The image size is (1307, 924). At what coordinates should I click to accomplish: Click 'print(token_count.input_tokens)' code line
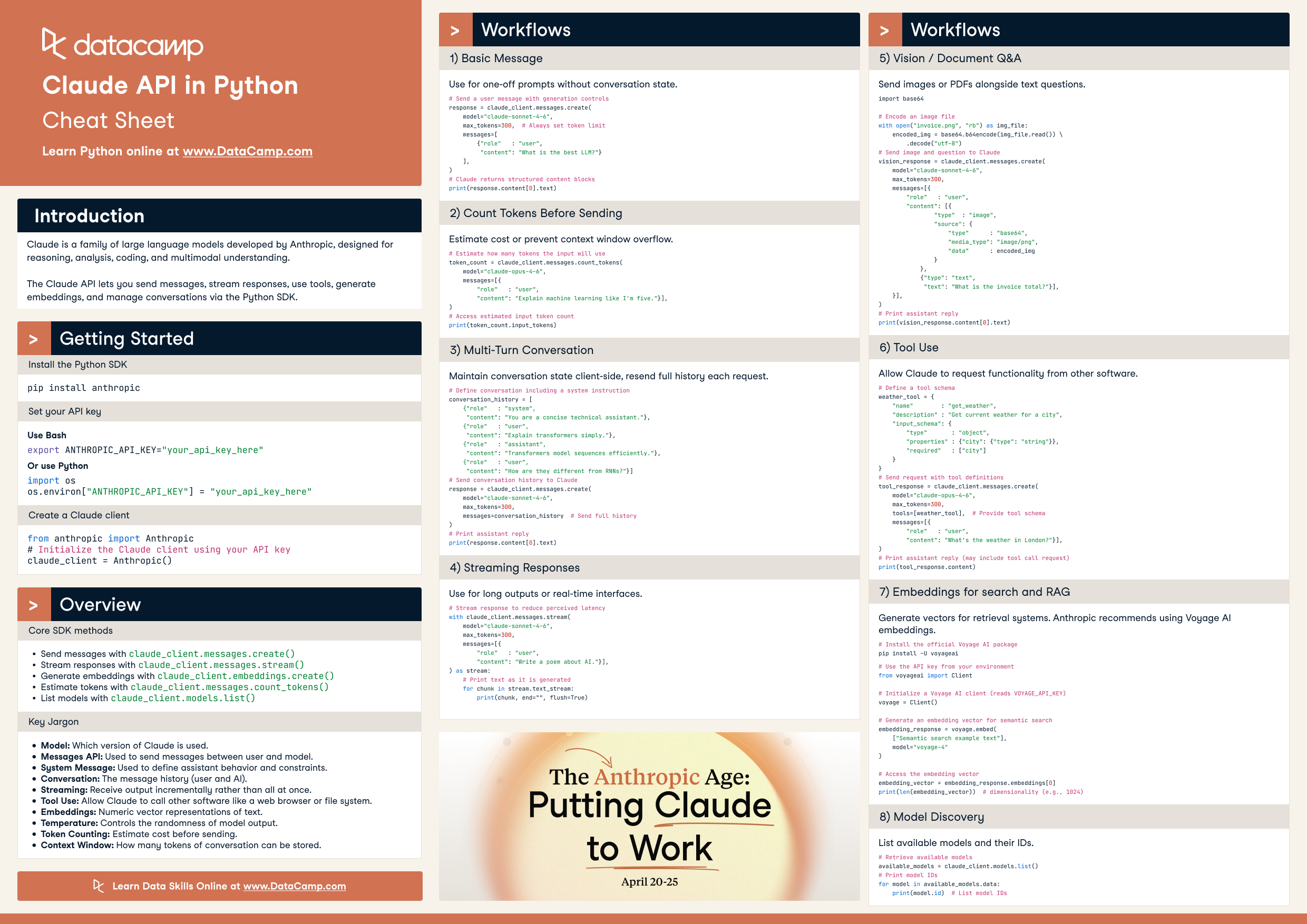[x=503, y=326]
